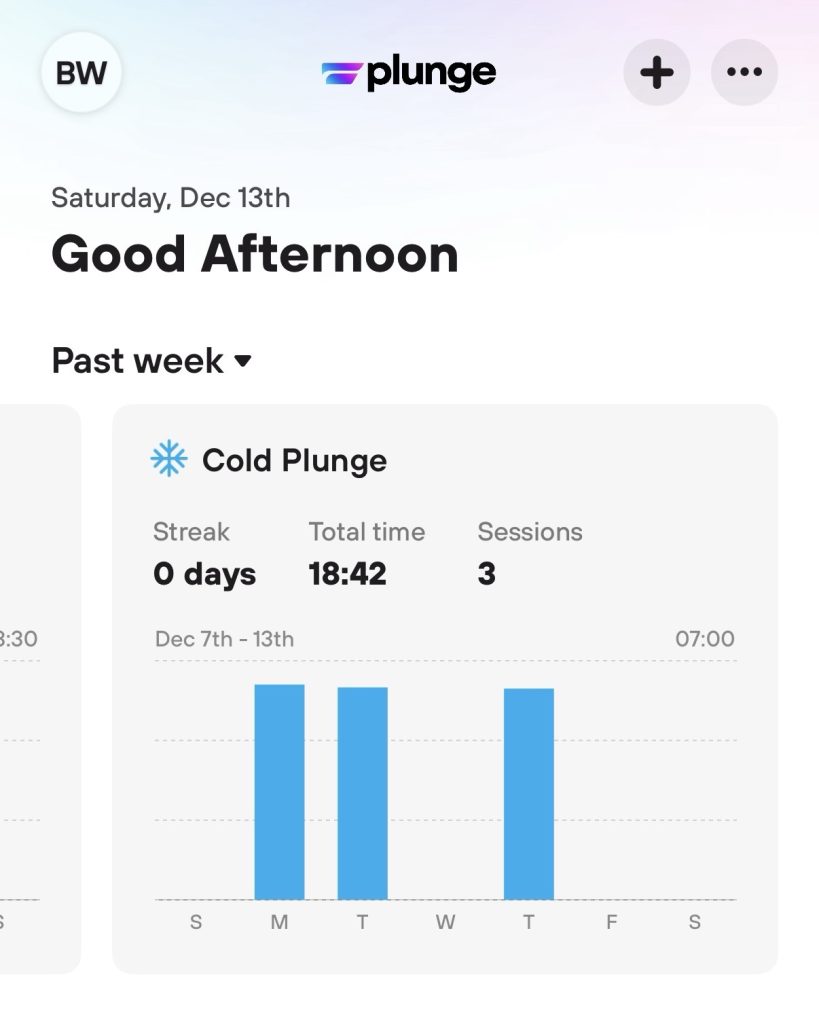Tap the Cold Plunge snowflake icon
This screenshot has width=819, height=1024.
tap(169, 460)
